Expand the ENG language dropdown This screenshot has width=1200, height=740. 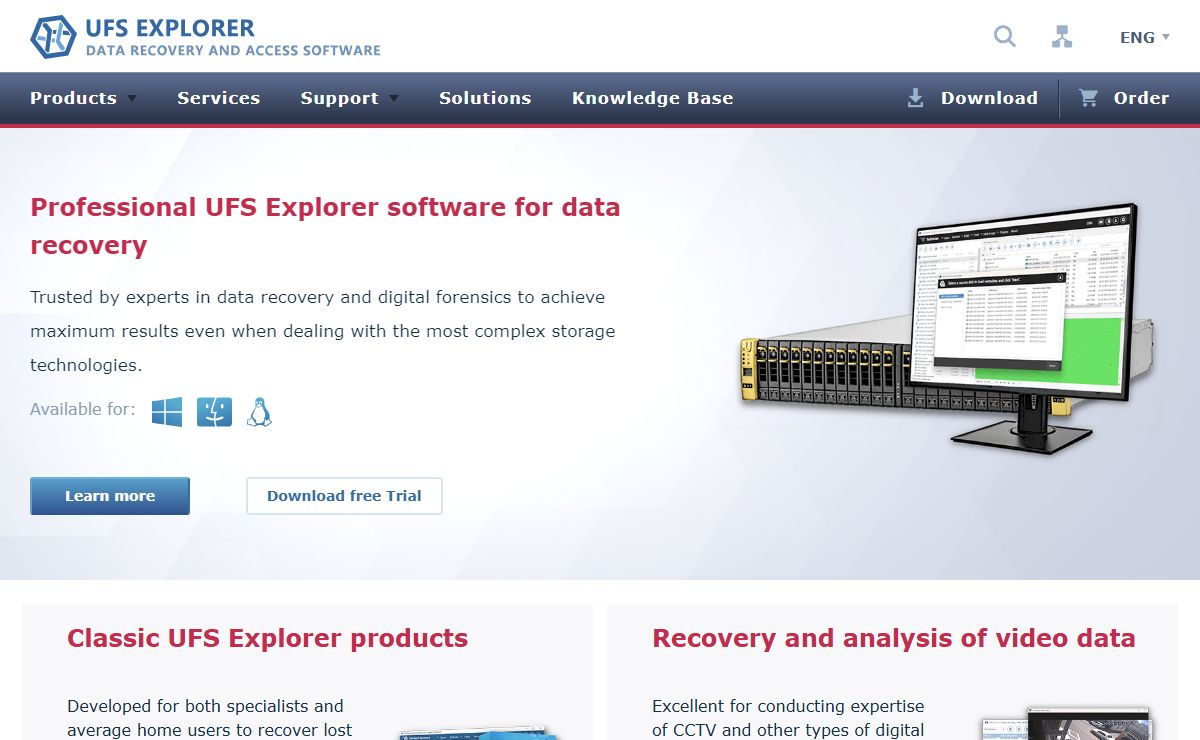(1145, 37)
